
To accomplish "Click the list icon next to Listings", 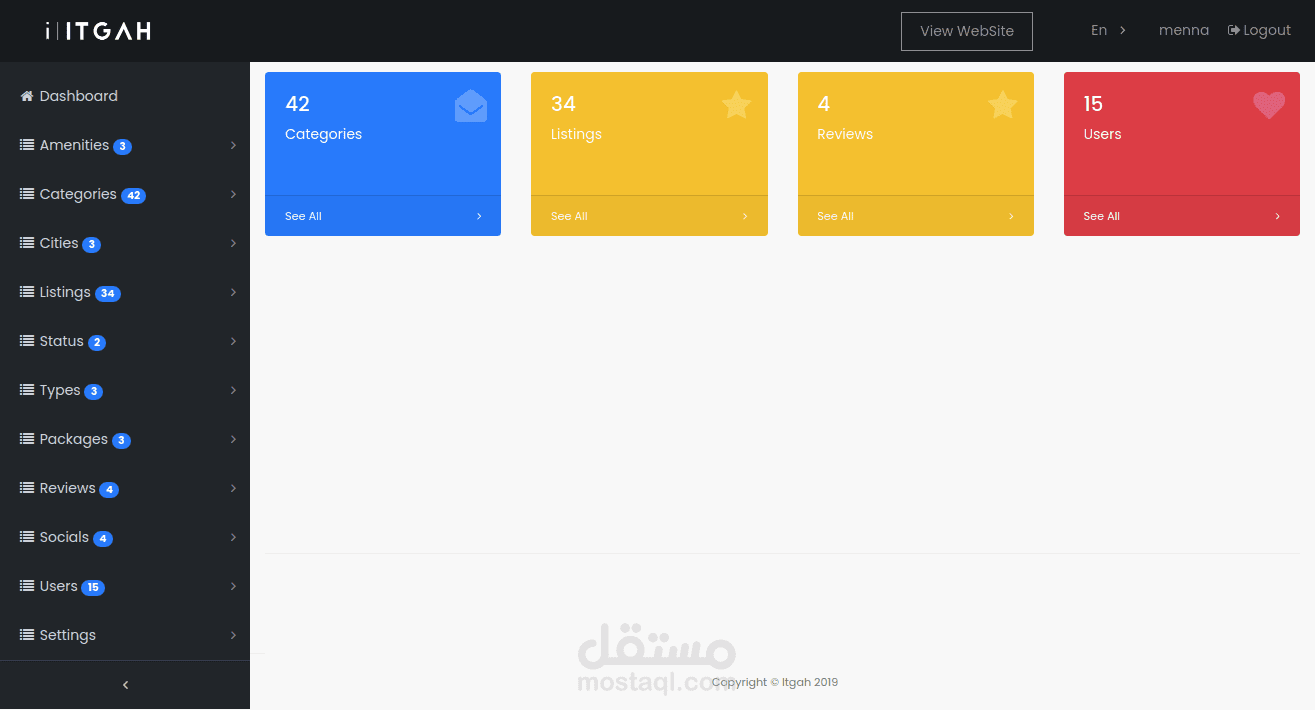I will point(27,292).
